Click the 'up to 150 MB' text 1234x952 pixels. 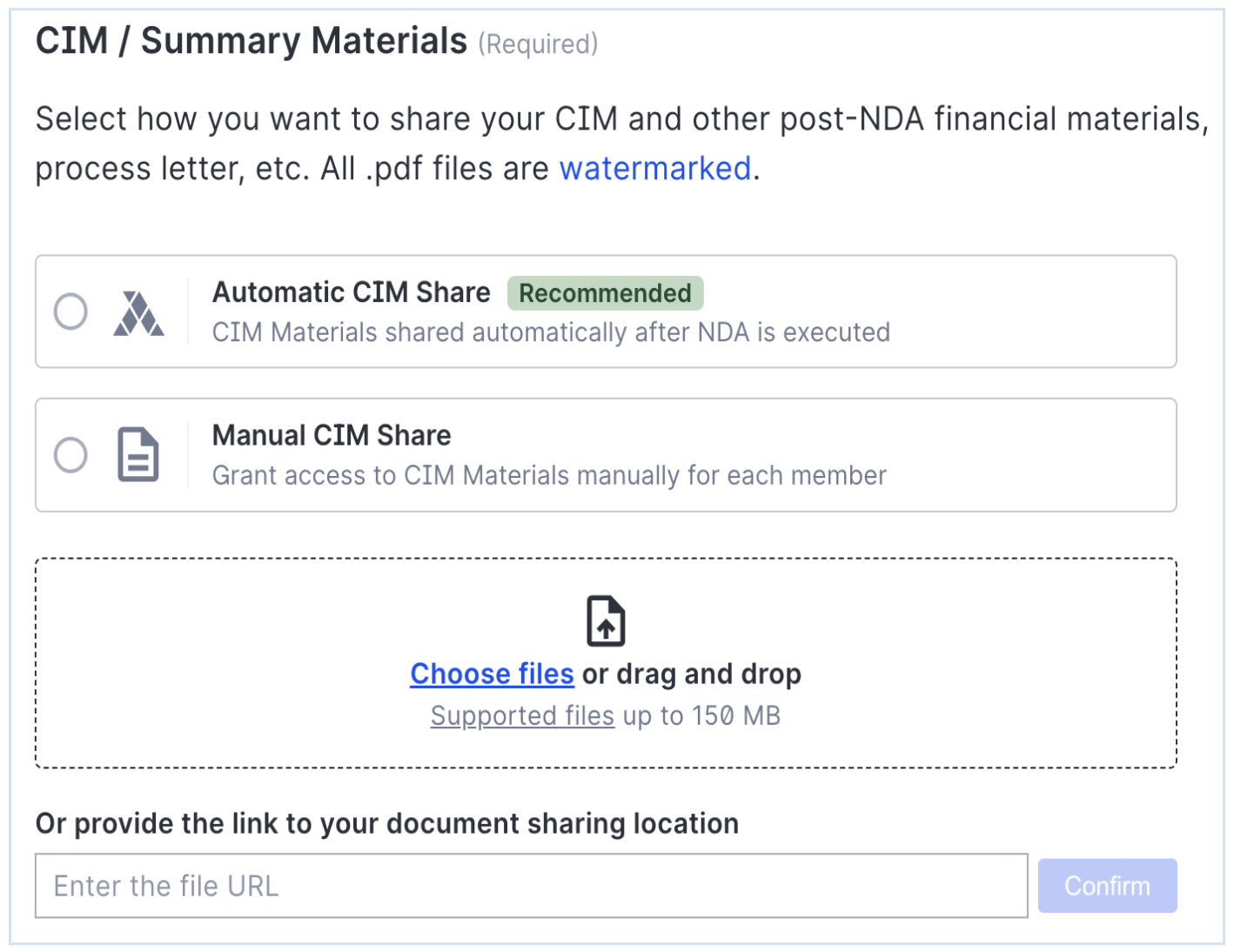(701, 715)
